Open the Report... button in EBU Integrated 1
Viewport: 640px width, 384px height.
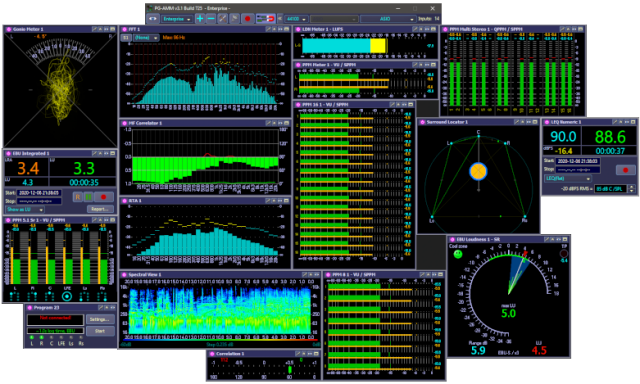(100, 209)
